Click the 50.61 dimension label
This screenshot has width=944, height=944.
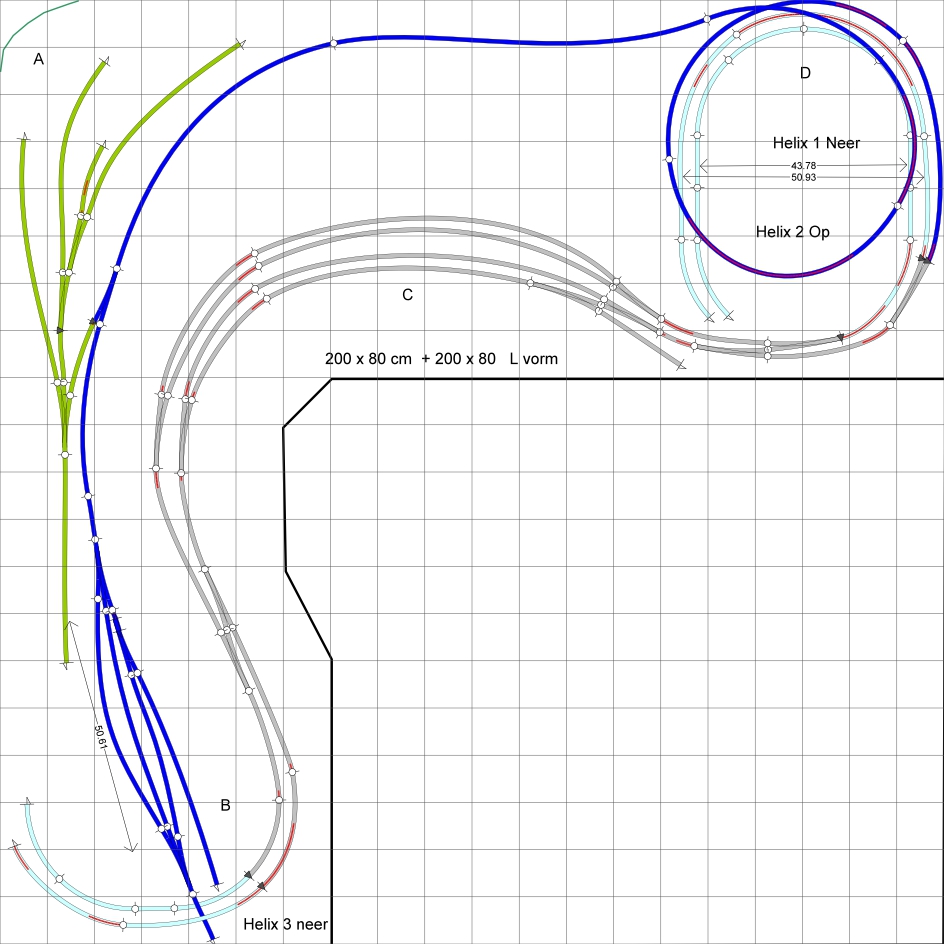[x=101, y=737]
